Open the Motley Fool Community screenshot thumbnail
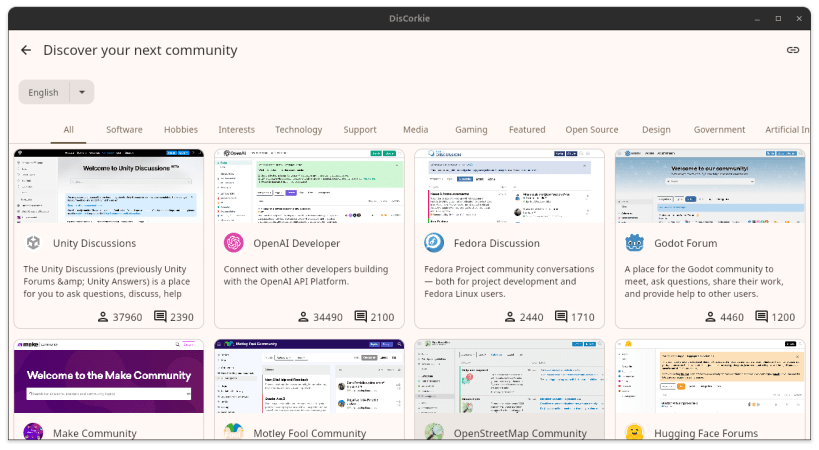 (x=309, y=376)
